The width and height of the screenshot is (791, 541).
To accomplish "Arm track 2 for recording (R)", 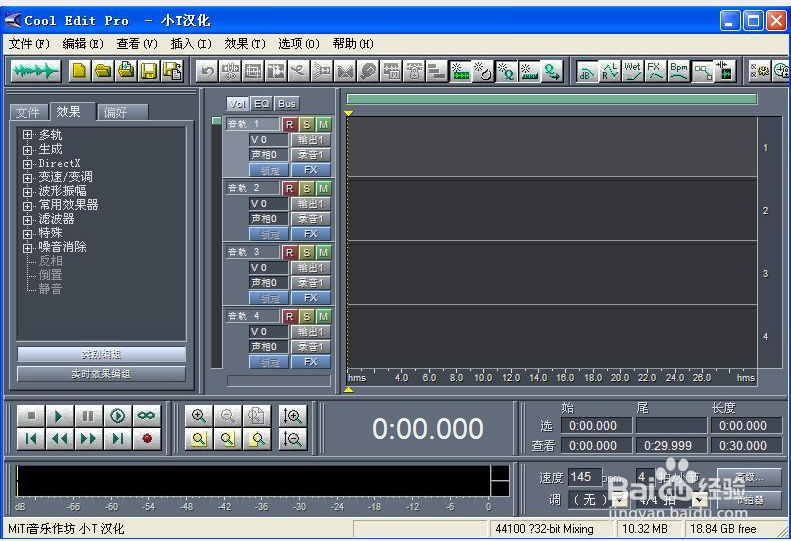I will [290, 188].
